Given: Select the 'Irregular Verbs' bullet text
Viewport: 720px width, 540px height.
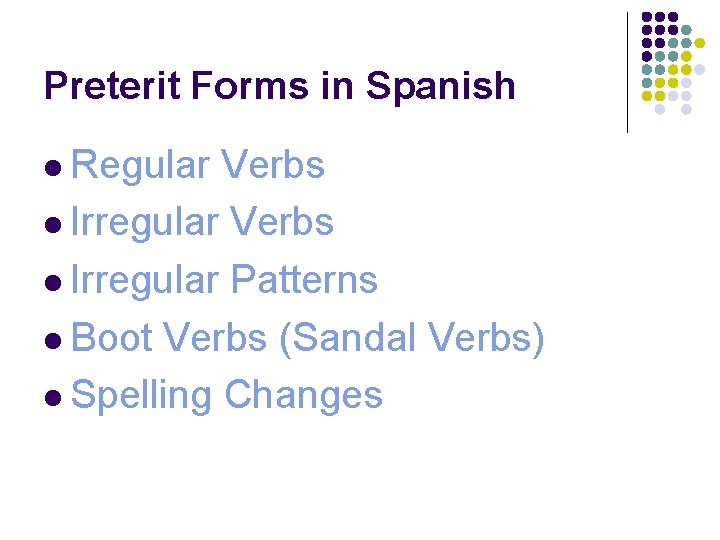Looking at the screenshot, I should coord(202,222).
